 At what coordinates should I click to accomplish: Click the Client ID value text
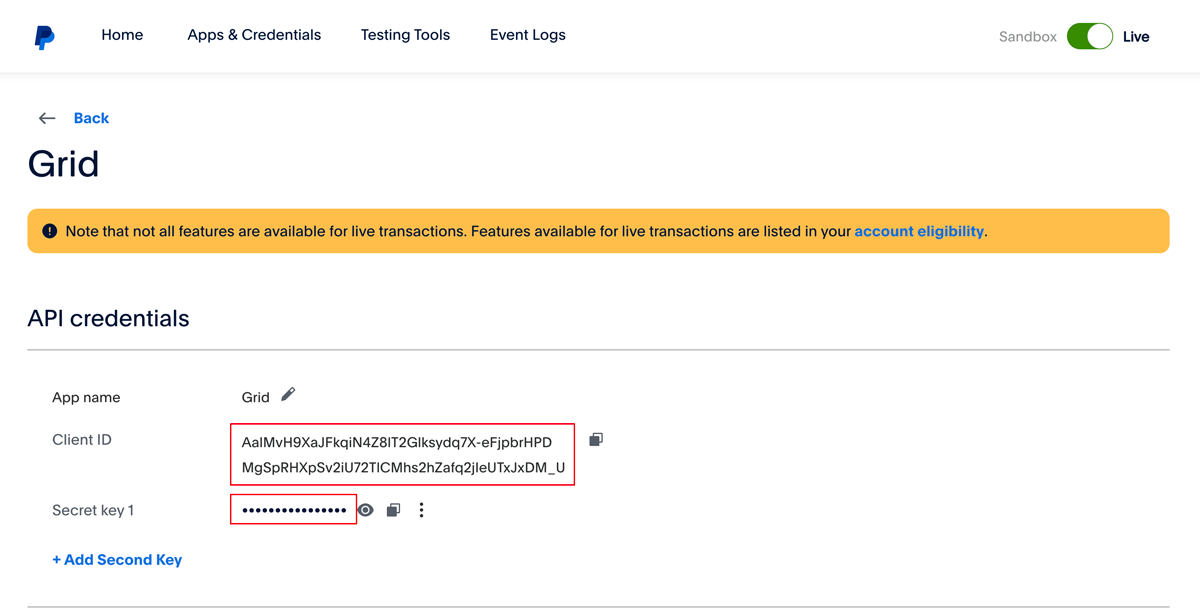pos(403,455)
